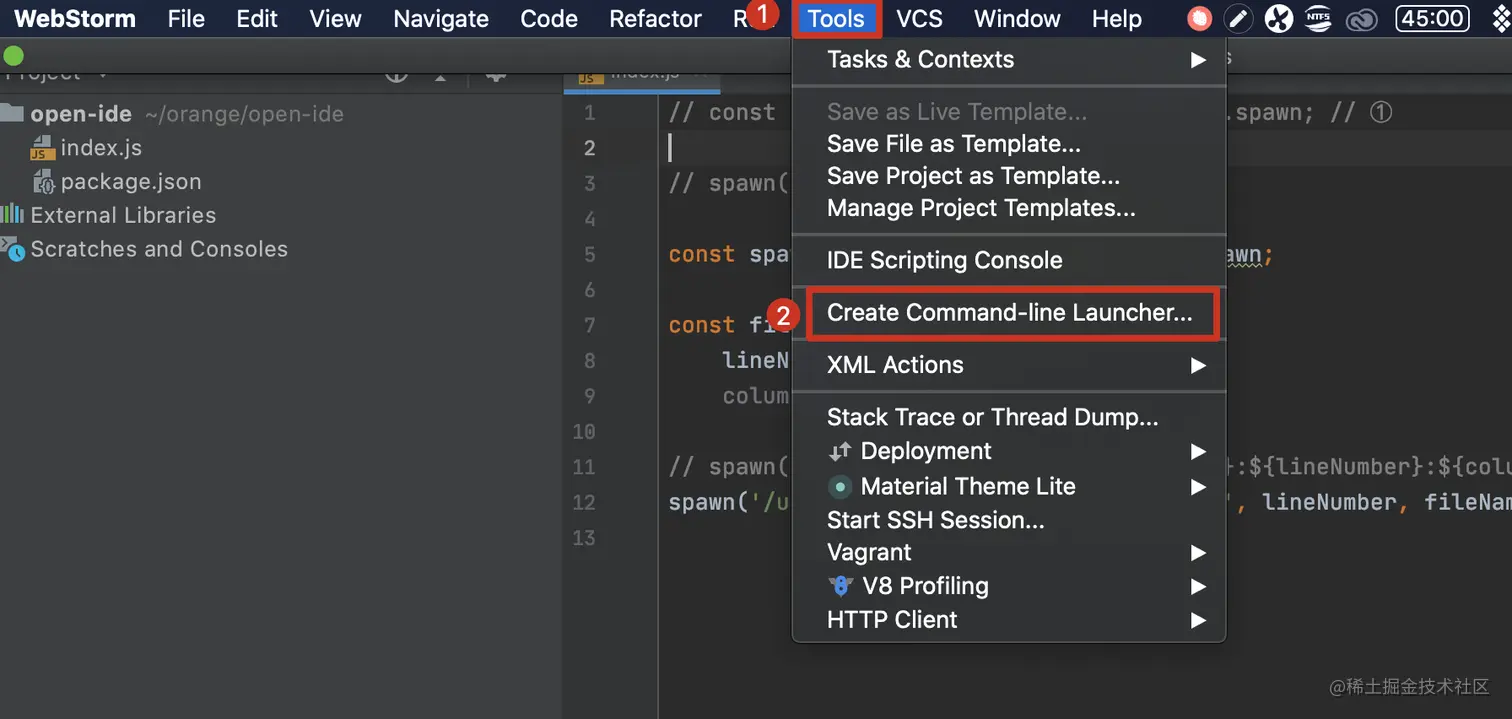Choose Create Command-line Launcher...
This screenshot has width=1512, height=719.
tap(1009, 313)
